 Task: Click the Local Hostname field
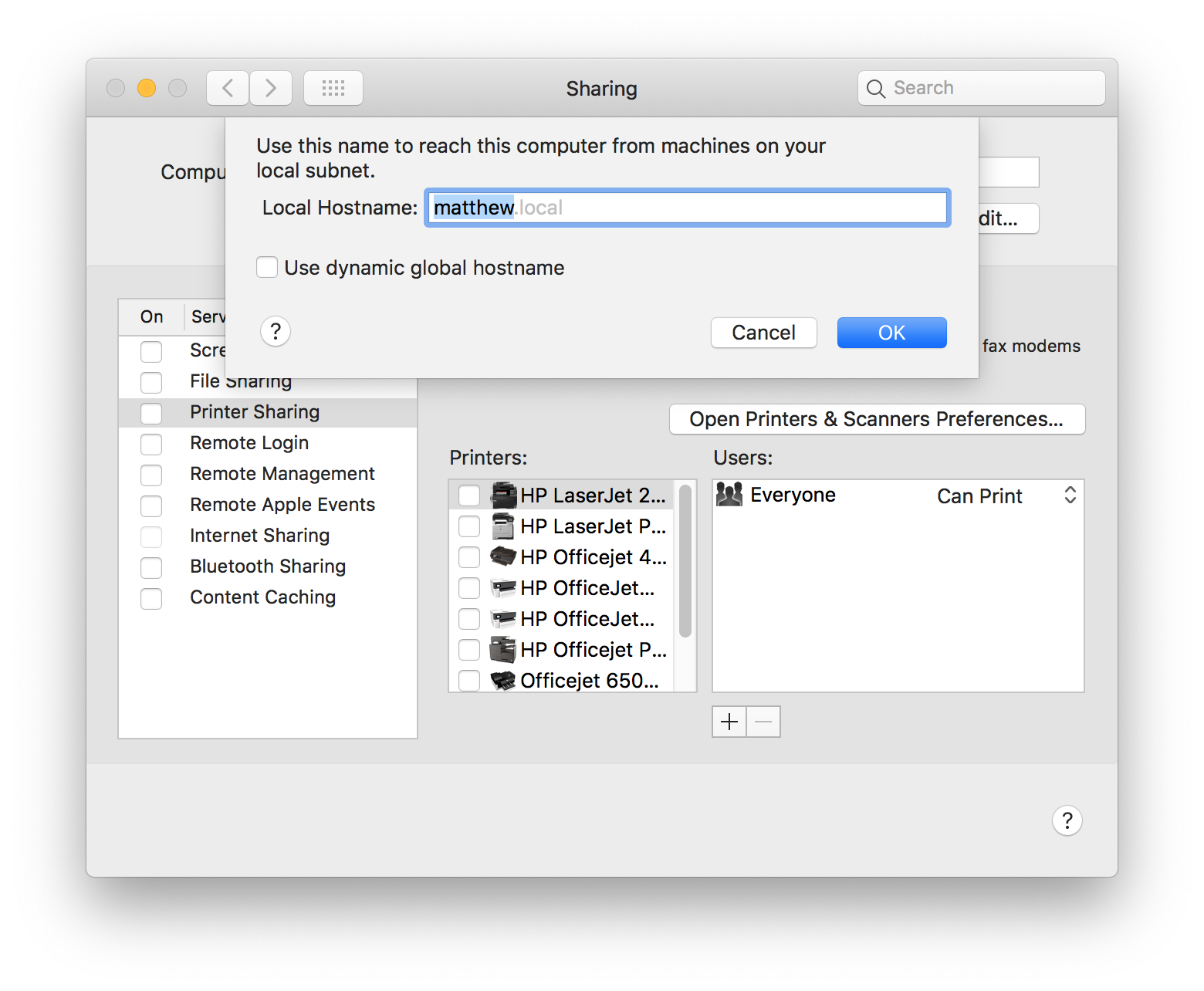coord(687,208)
